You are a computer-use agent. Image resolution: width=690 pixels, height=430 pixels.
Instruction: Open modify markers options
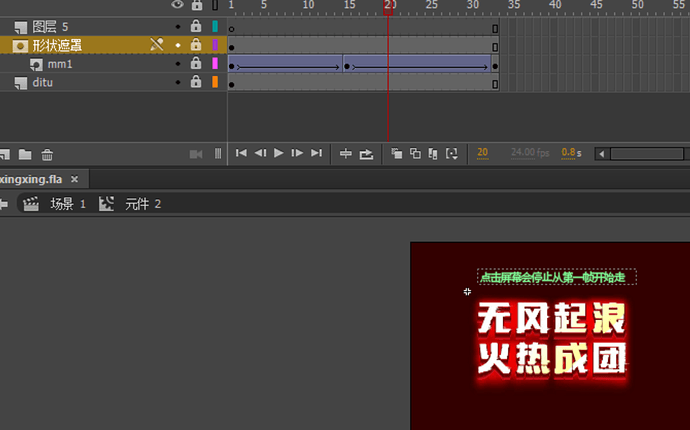tap(451, 153)
